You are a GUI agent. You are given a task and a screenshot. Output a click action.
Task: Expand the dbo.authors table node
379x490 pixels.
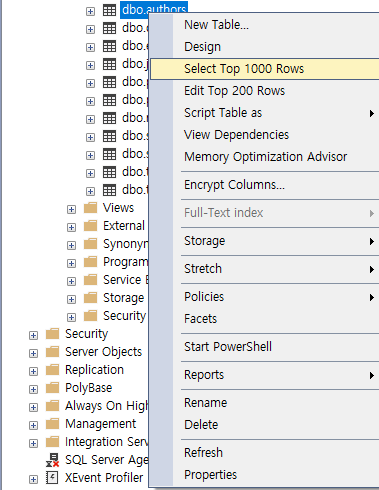pos(90,11)
